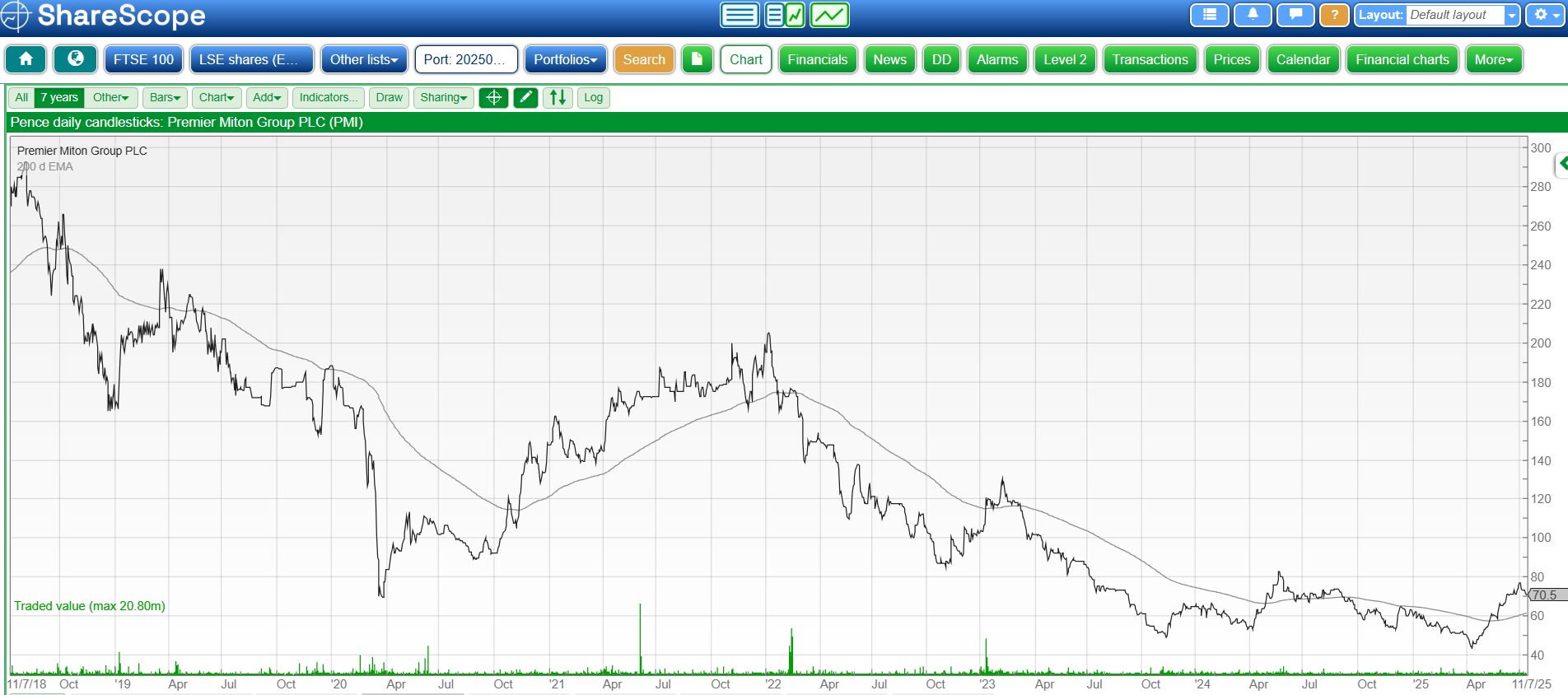
Task: Toggle the crosshair cursor tool
Action: pos(493,97)
